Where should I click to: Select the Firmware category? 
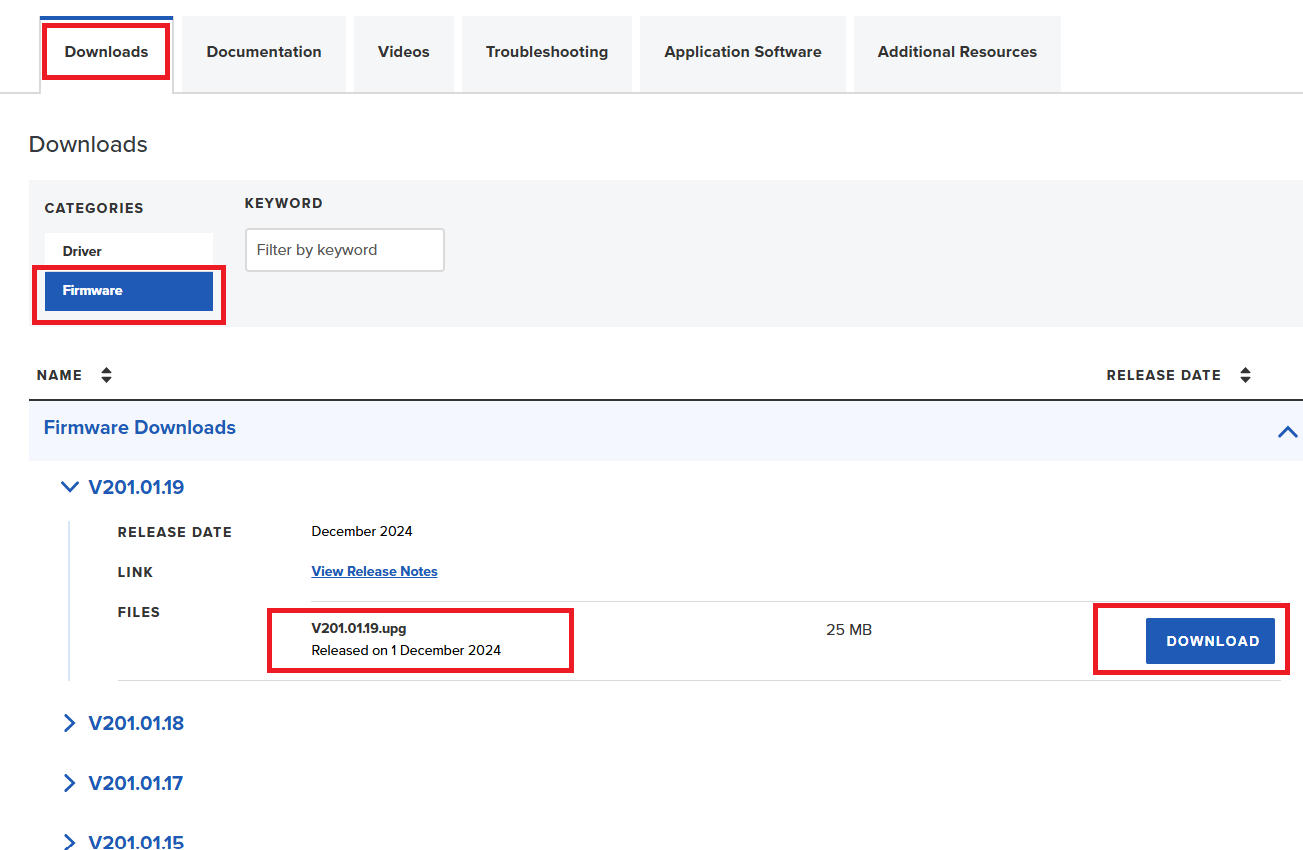coord(129,291)
